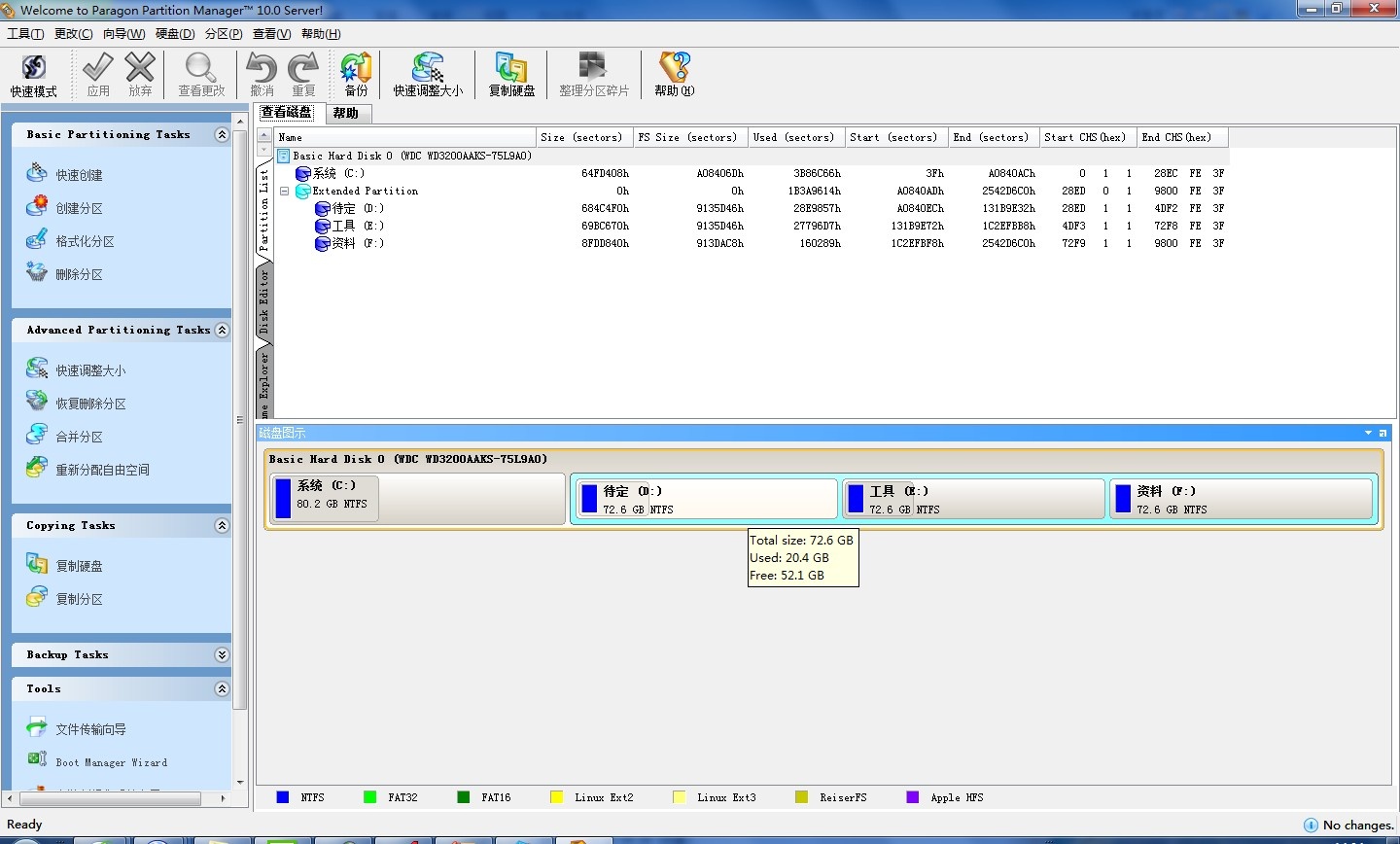Image resolution: width=1400 pixels, height=844 pixels.
Task: Open the 分区(P) menu
Action: point(223,34)
